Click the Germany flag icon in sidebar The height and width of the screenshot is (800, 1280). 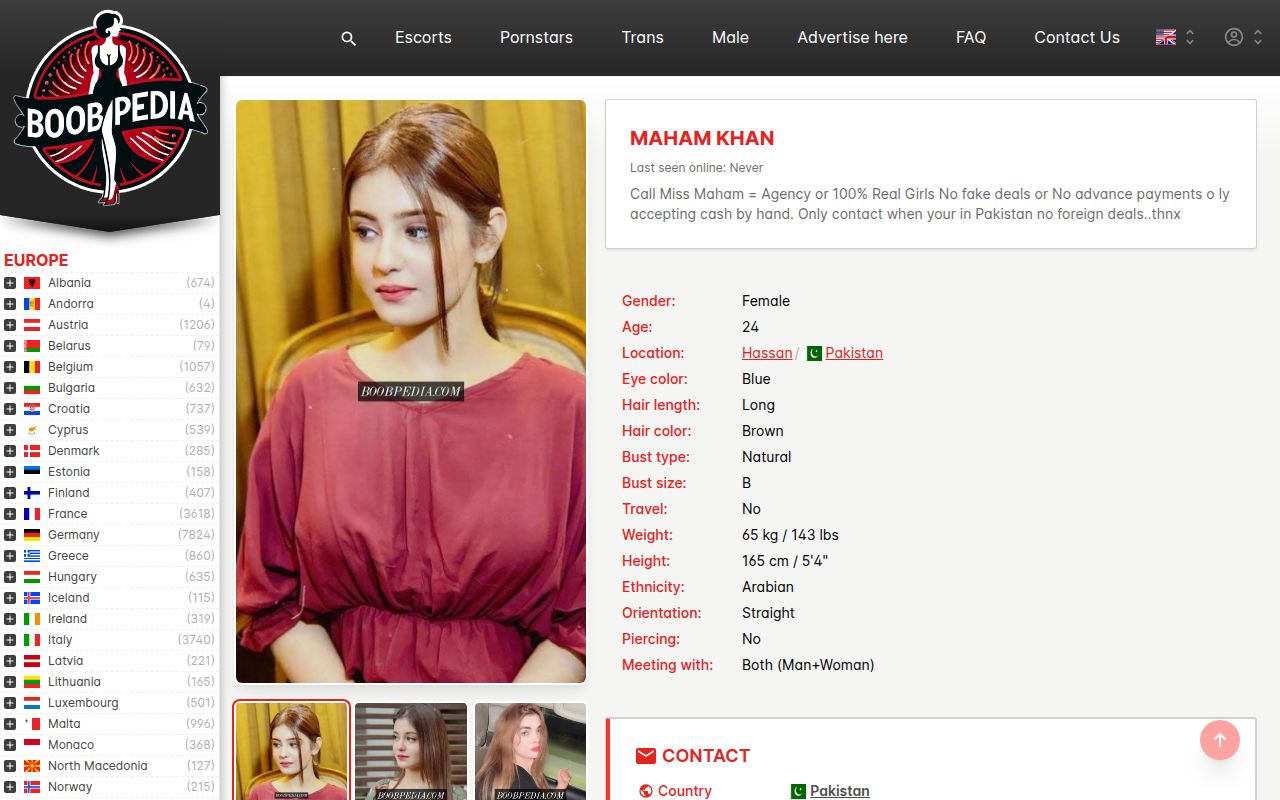(32, 535)
